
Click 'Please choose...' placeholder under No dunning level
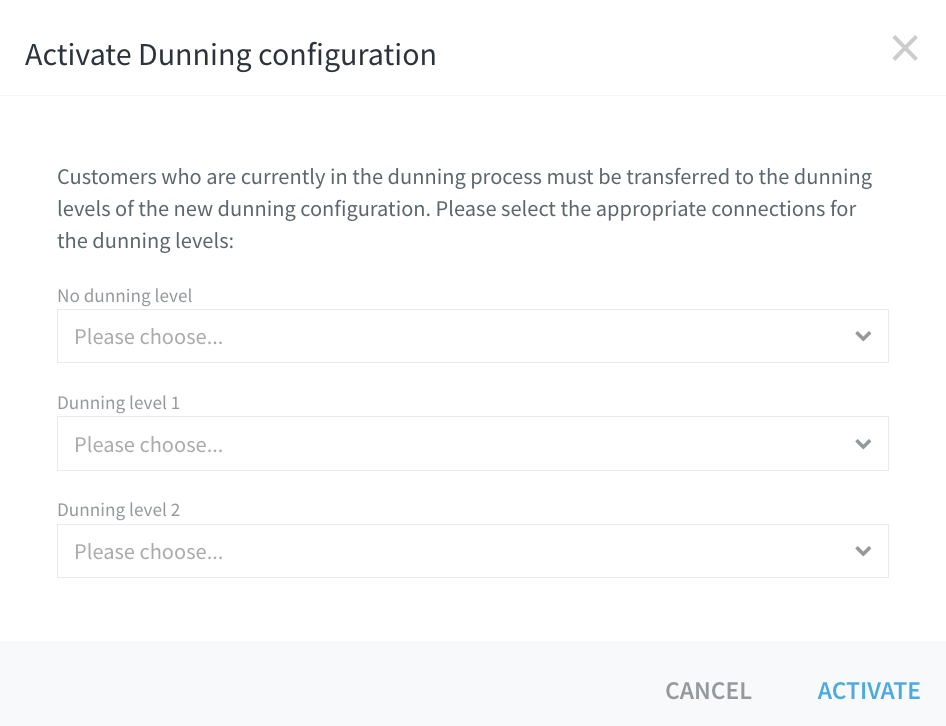click(148, 337)
